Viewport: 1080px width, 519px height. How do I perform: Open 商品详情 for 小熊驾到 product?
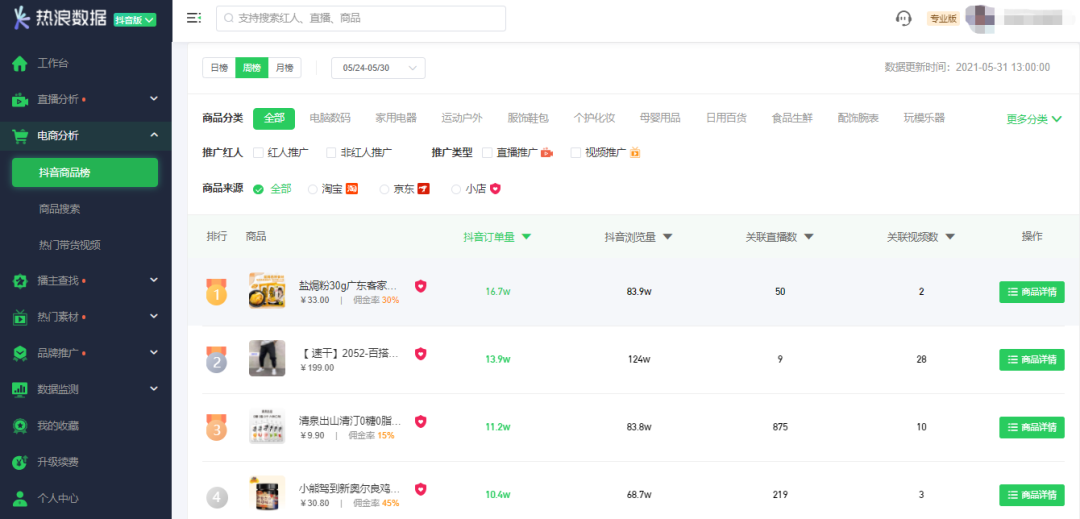point(1032,495)
